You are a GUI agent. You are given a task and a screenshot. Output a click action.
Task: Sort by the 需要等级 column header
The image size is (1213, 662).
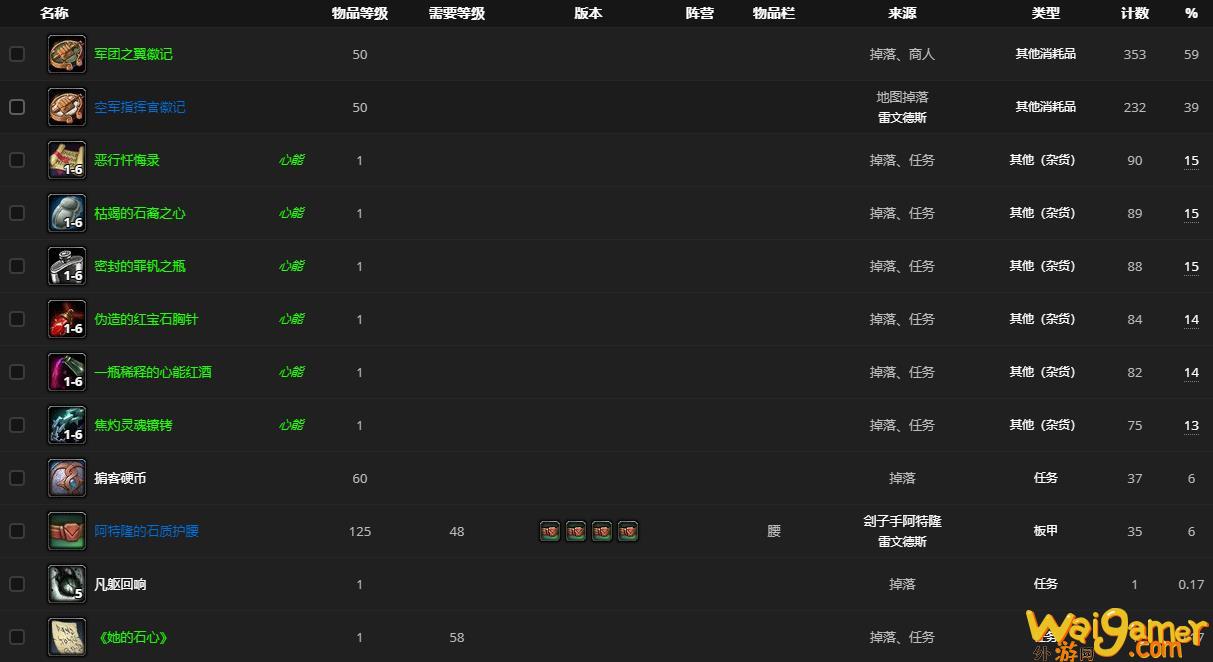(457, 13)
